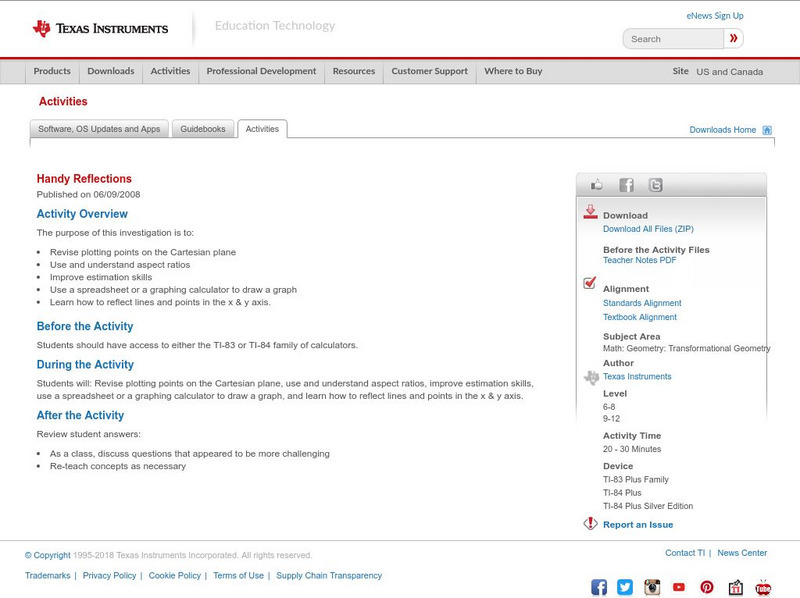
Task: Open the footer YouTube icon
Action: (x=679, y=587)
